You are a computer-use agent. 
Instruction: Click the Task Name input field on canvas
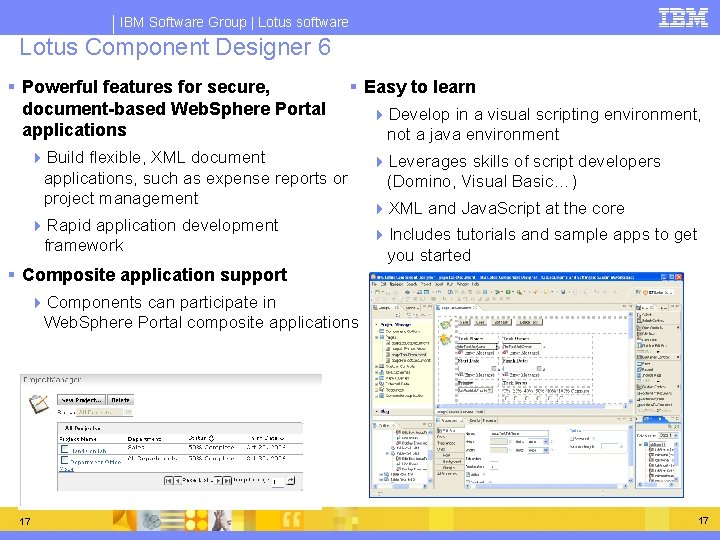pos(478,347)
